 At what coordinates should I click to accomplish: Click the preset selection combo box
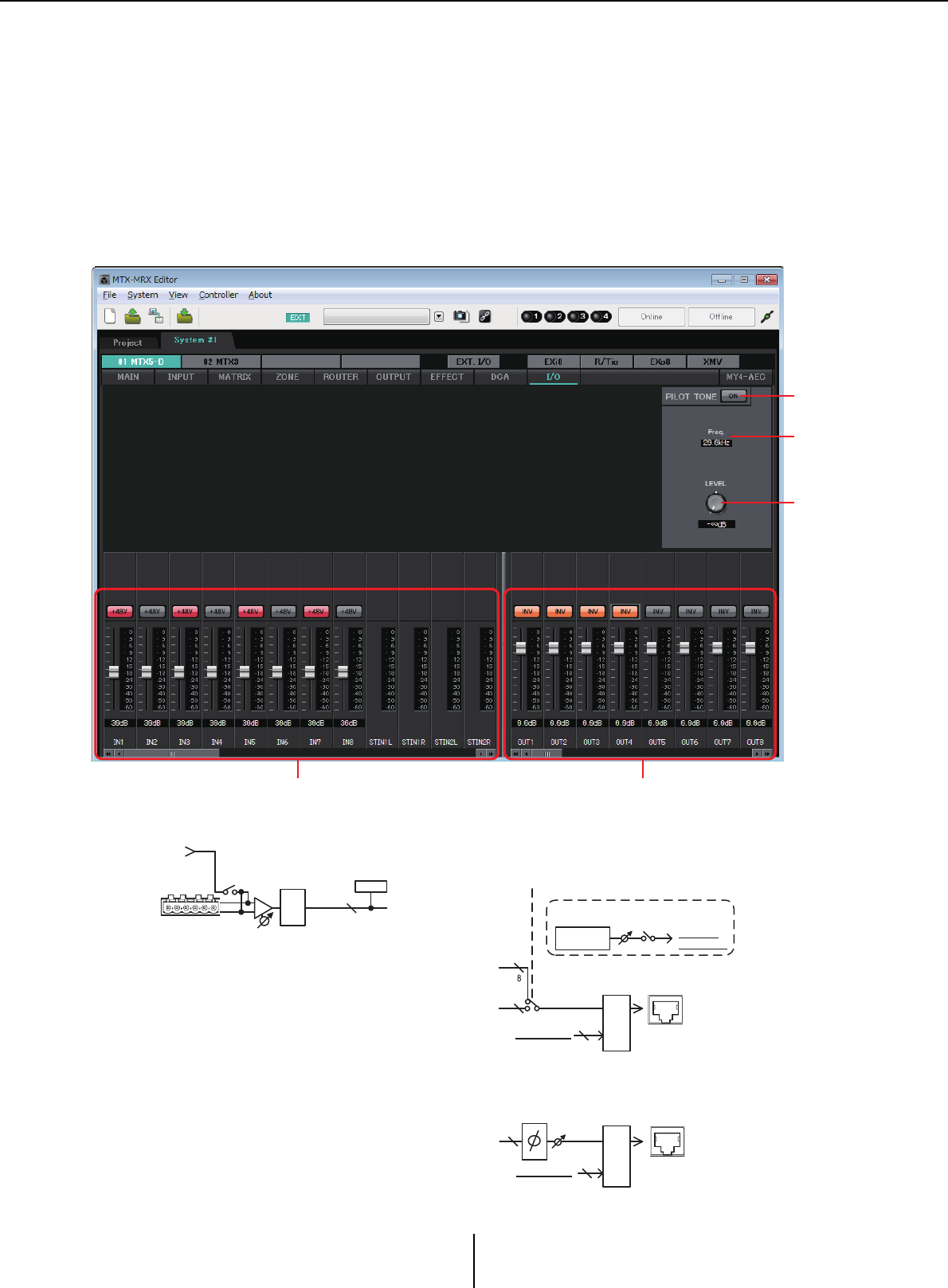(376, 316)
